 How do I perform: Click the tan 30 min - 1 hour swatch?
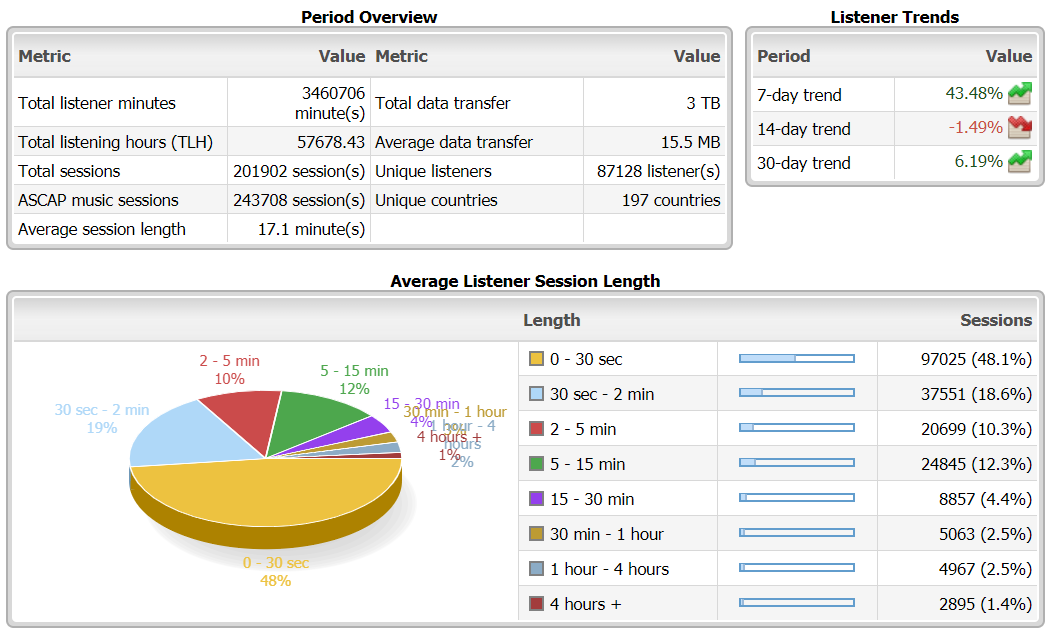coord(537,534)
